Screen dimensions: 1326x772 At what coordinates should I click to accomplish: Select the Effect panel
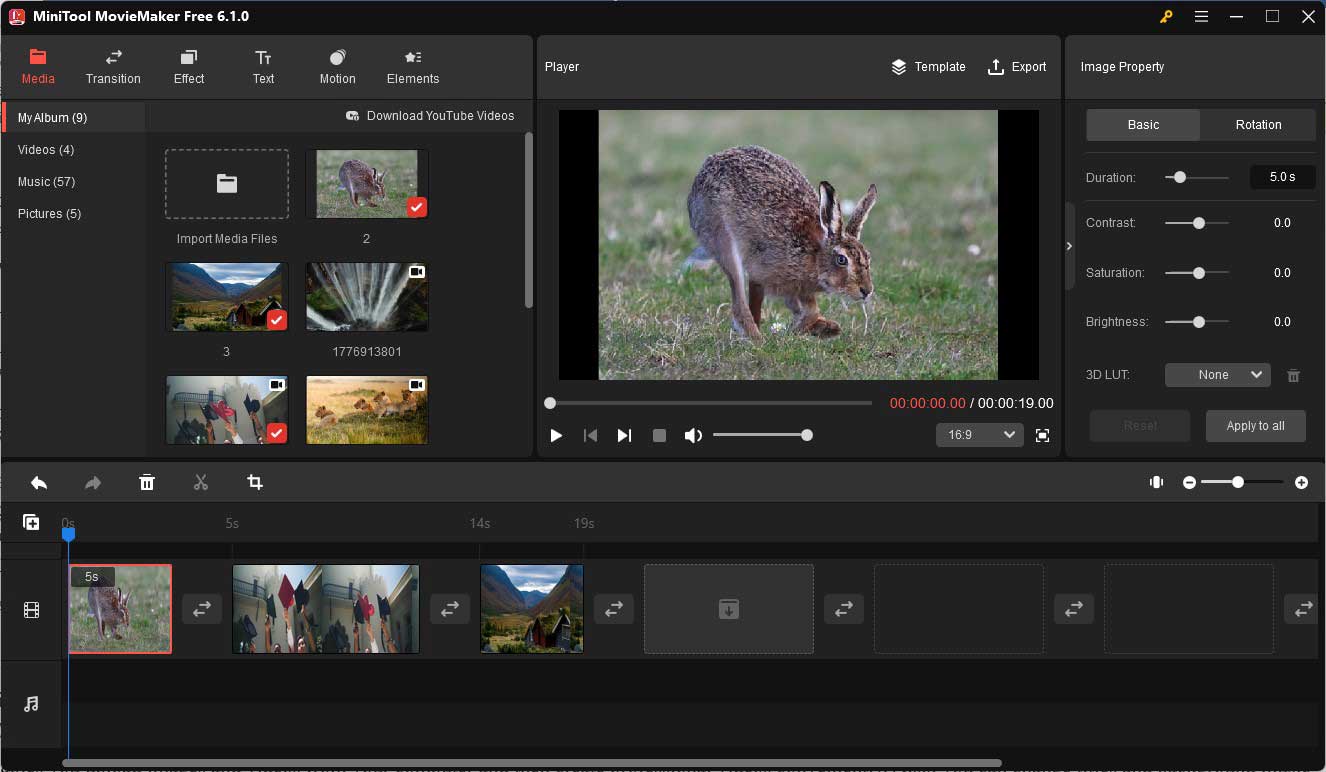pos(188,66)
